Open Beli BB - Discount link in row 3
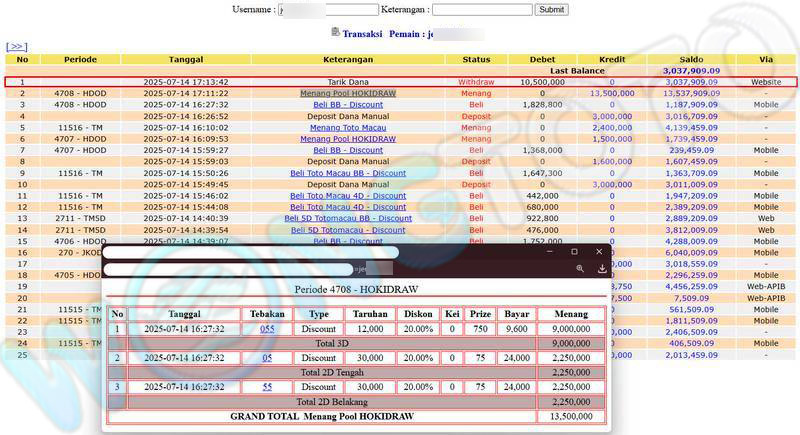Viewport: 800px width, 435px height. click(348, 104)
